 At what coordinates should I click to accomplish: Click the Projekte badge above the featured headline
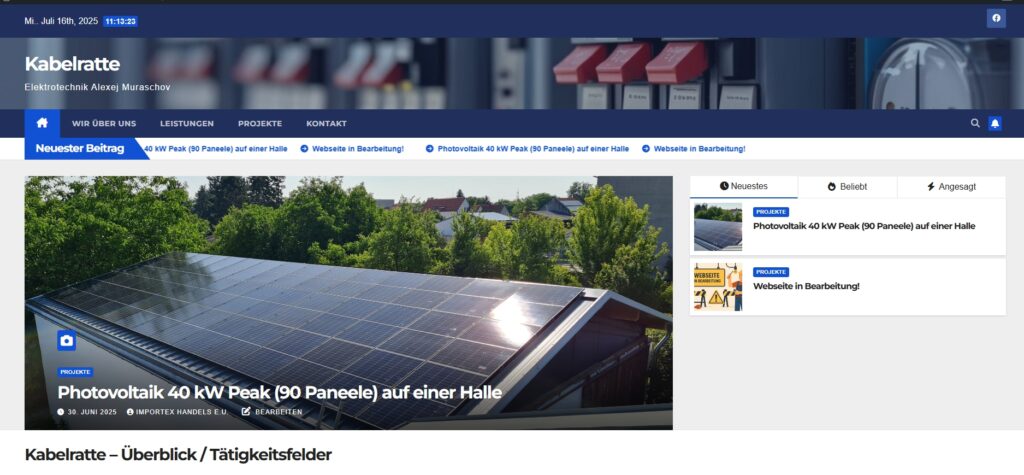[x=75, y=372]
